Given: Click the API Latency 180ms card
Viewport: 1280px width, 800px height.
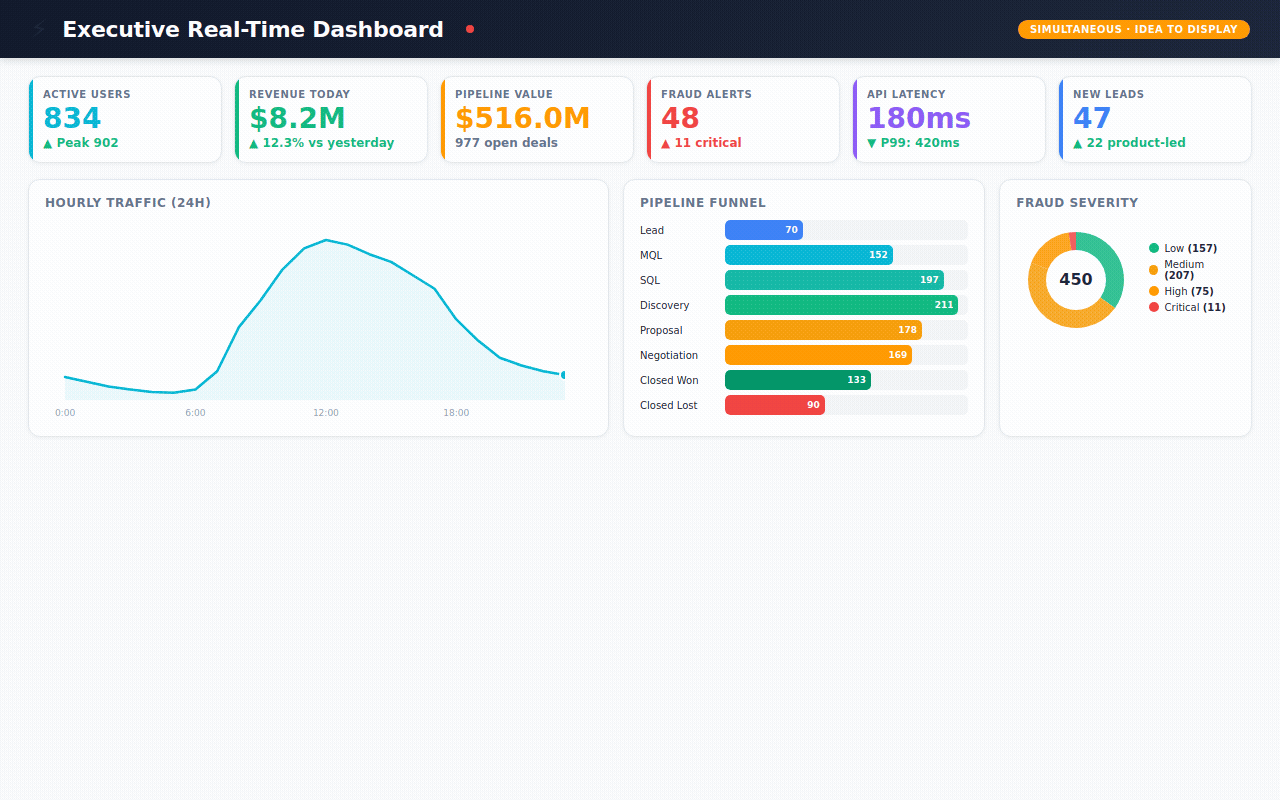Looking at the screenshot, I should click(x=949, y=119).
